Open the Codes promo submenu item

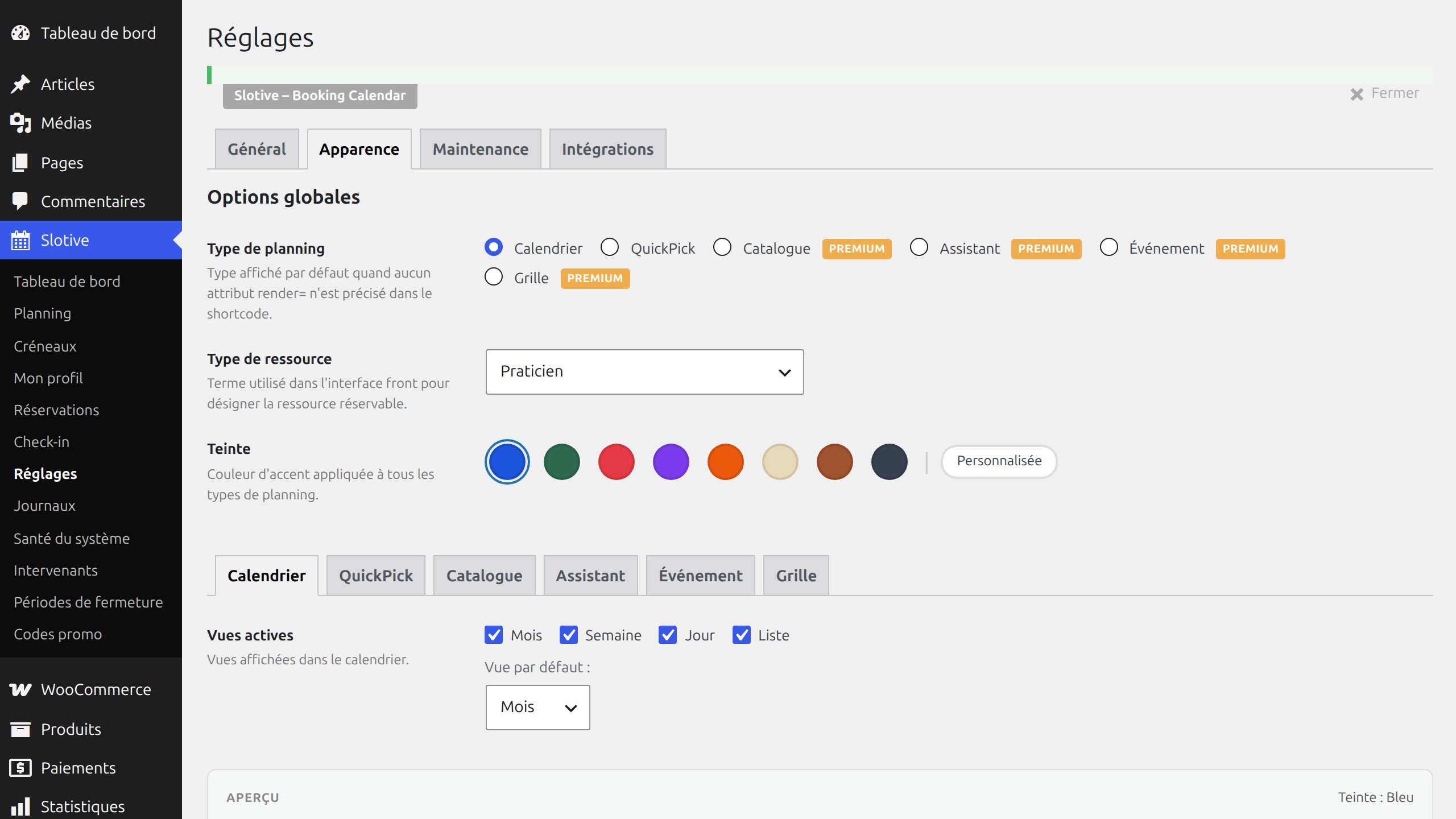[x=58, y=634]
